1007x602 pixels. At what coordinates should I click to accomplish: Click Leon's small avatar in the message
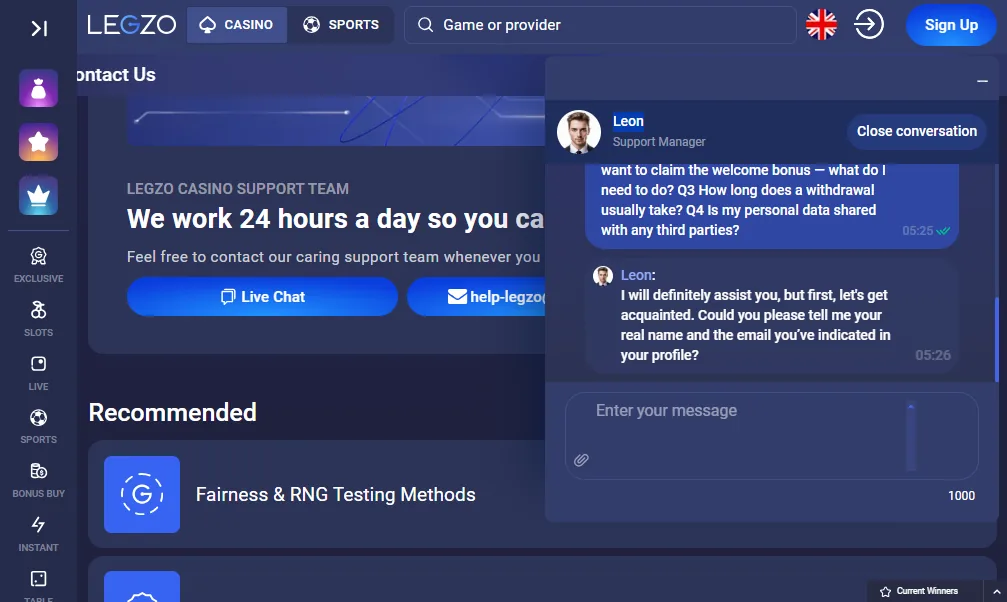click(x=602, y=276)
